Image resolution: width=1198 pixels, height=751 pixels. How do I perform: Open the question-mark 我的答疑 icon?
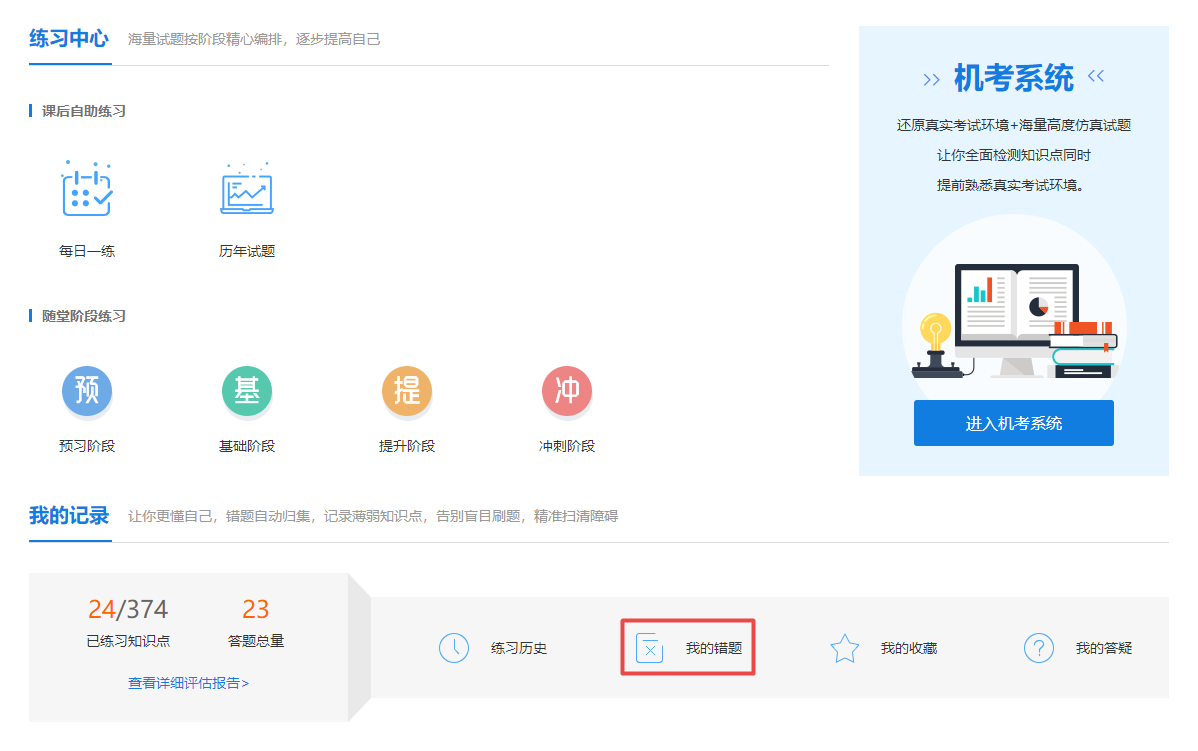(x=1039, y=648)
